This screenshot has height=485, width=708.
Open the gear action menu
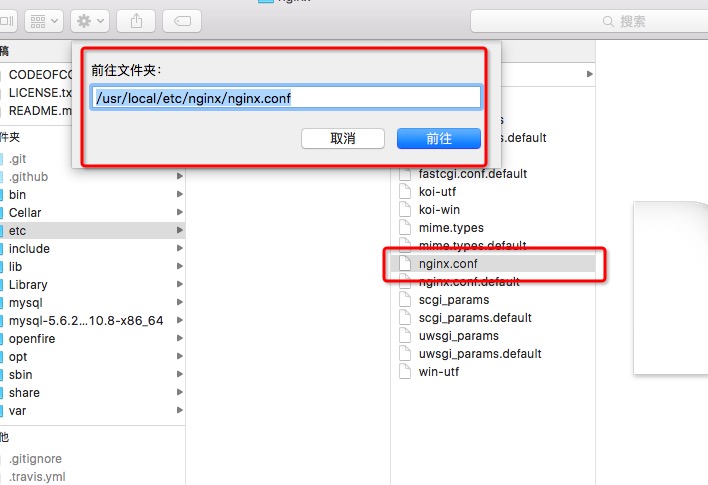tap(90, 21)
